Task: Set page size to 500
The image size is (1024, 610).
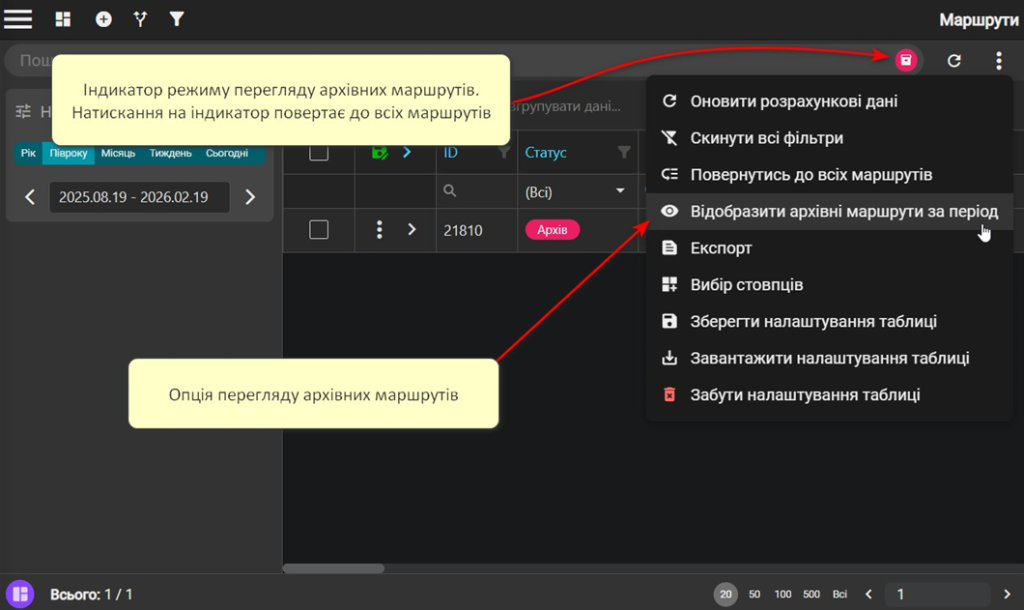Action: [811, 594]
